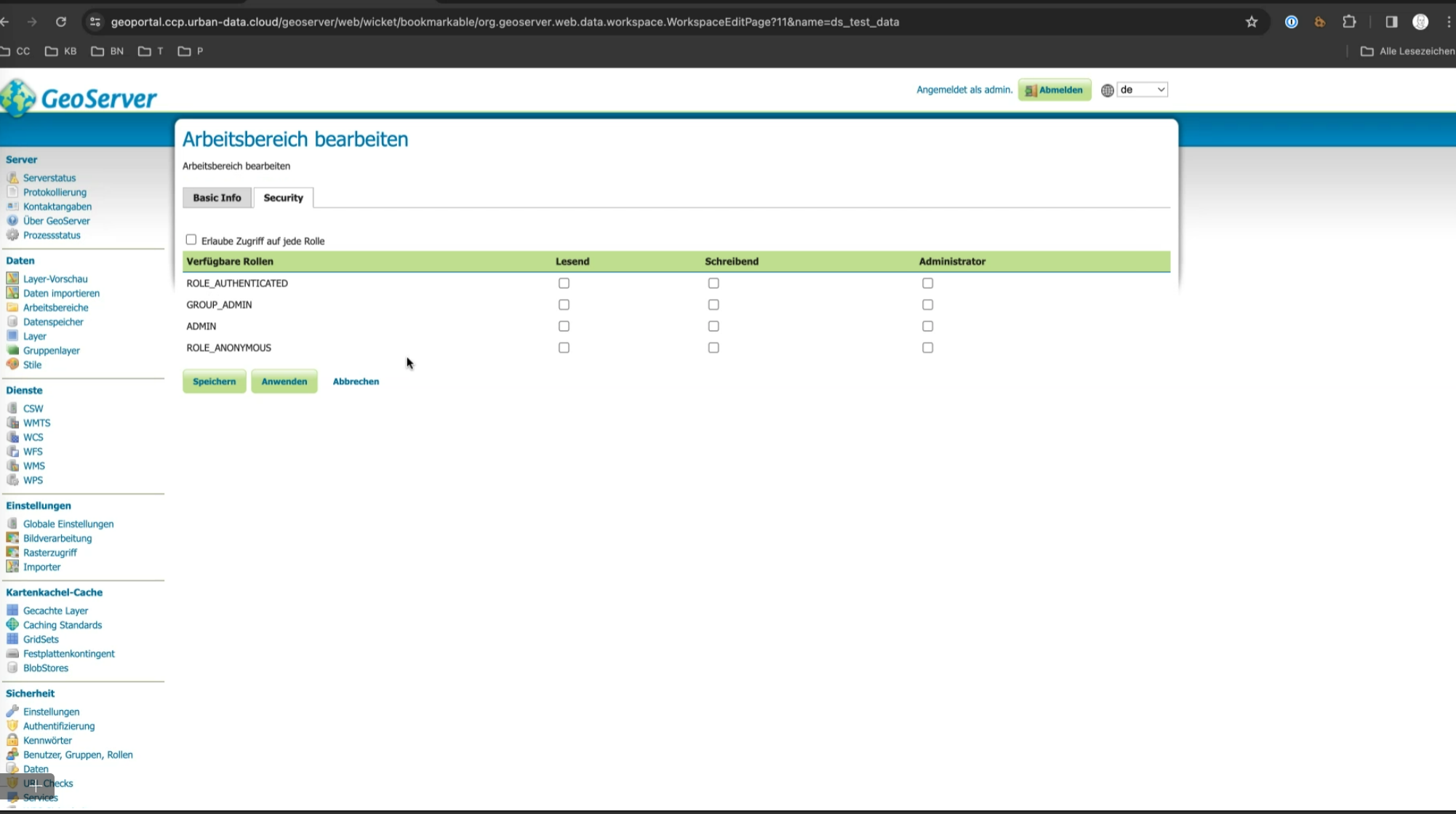Reload the page in the browser

pyautogui.click(x=61, y=22)
